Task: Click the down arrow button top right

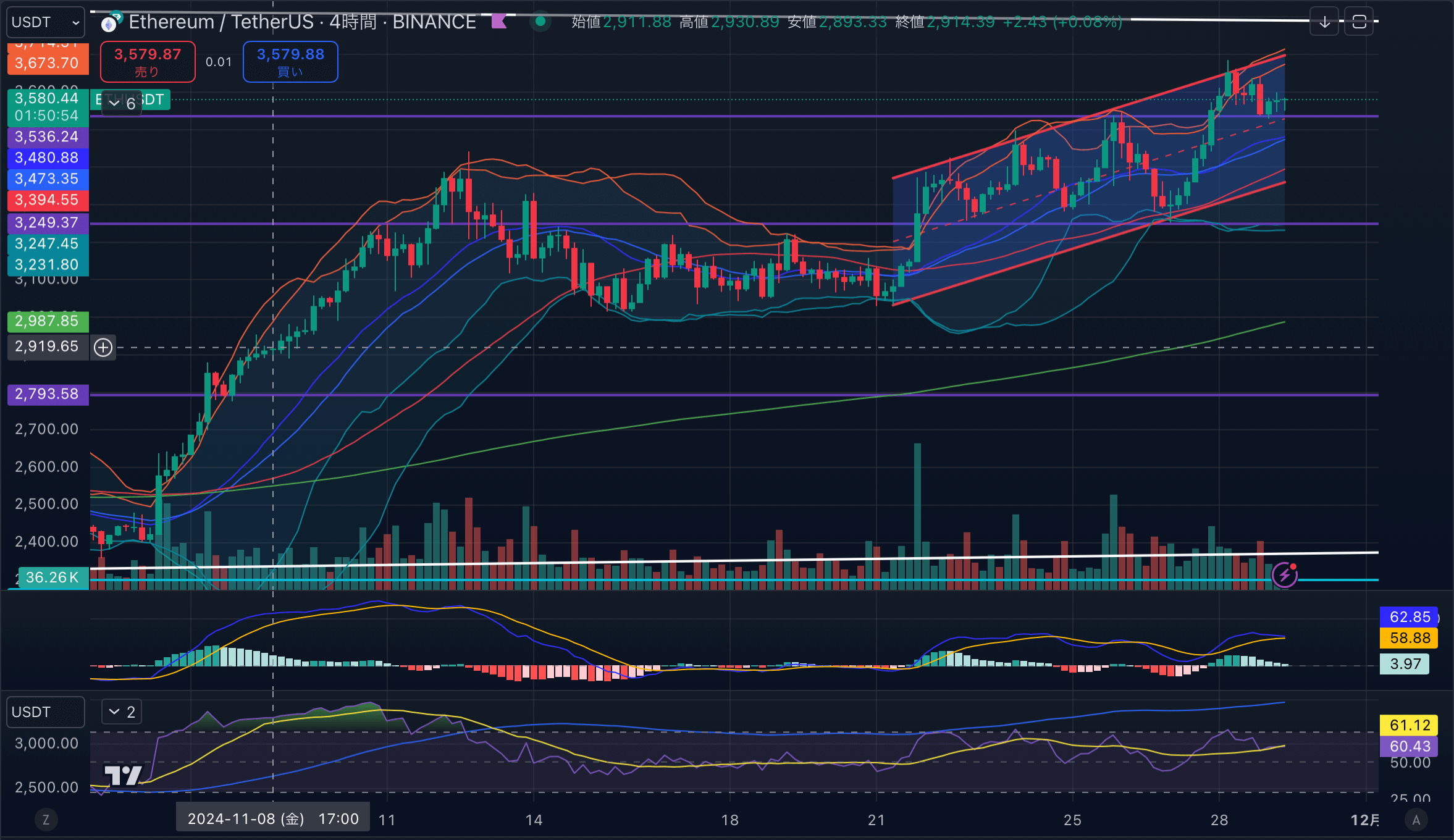Action: click(x=1324, y=22)
